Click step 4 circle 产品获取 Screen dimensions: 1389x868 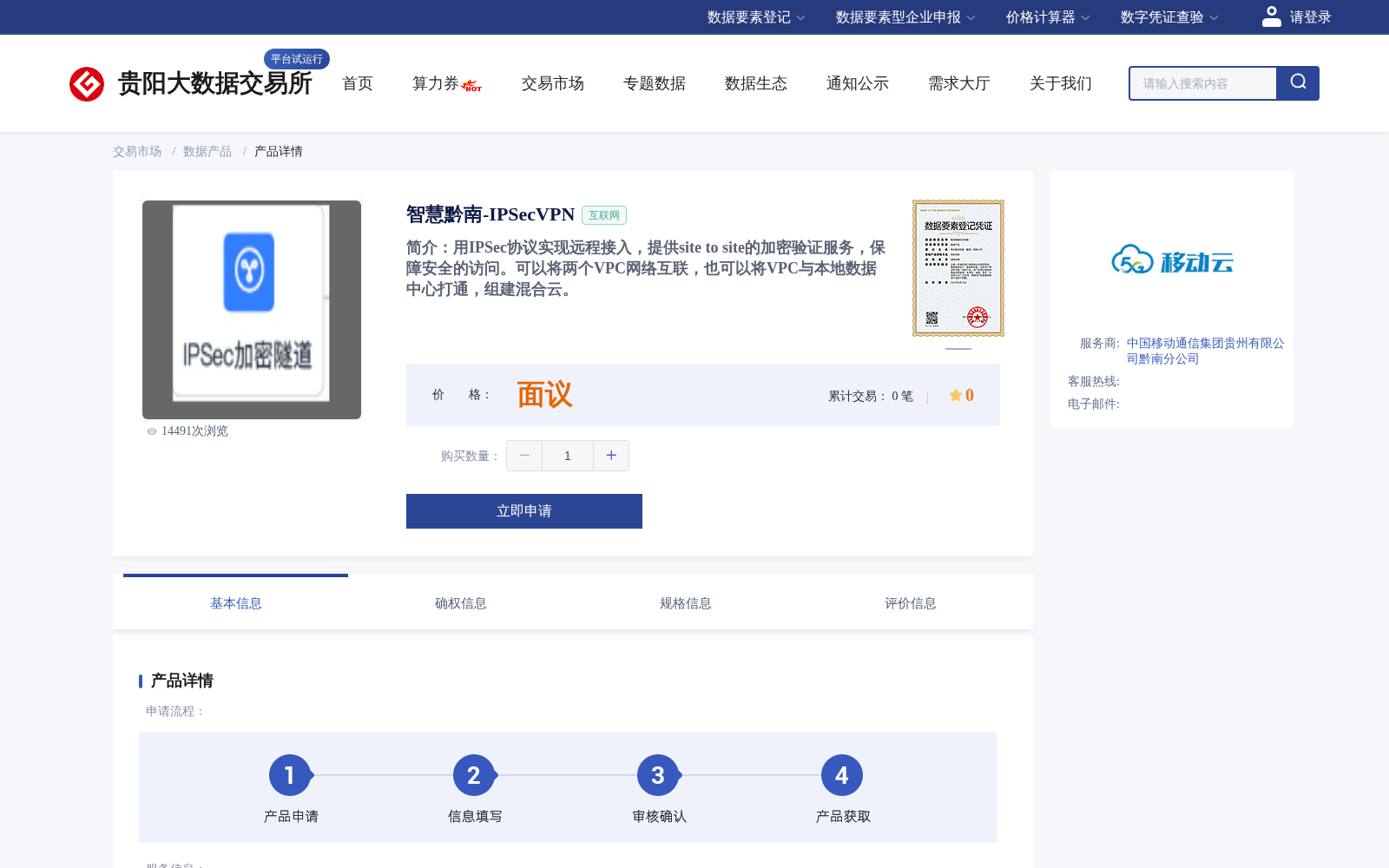coord(842,775)
